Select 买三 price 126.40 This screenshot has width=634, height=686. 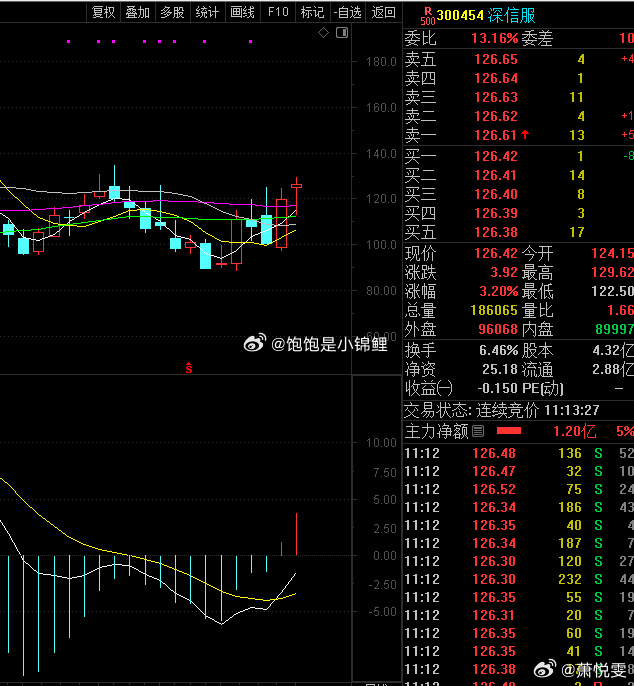point(496,194)
